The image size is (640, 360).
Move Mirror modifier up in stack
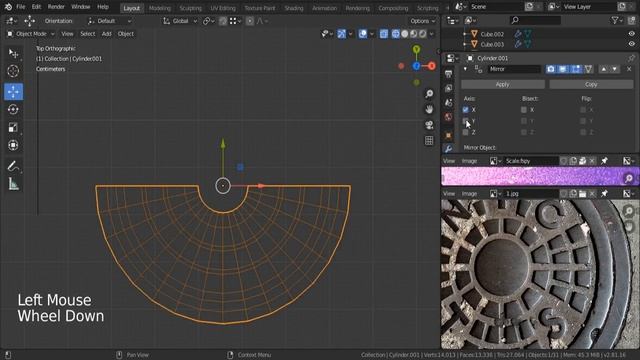coord(604,69)
